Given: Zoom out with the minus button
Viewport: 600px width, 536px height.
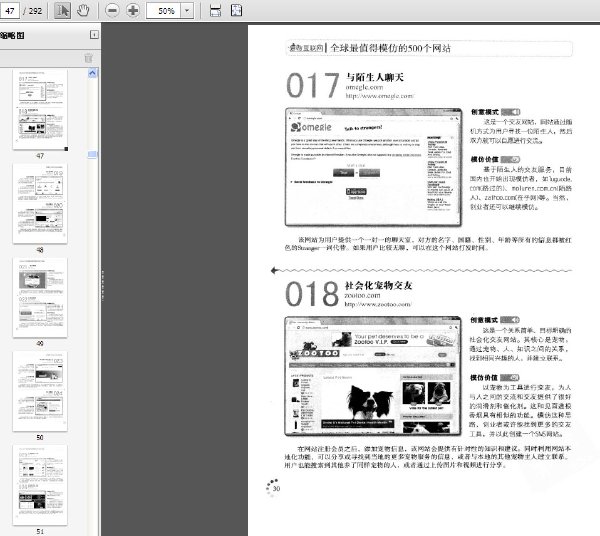Looking at the screenshot, I should tap(112, 10).
